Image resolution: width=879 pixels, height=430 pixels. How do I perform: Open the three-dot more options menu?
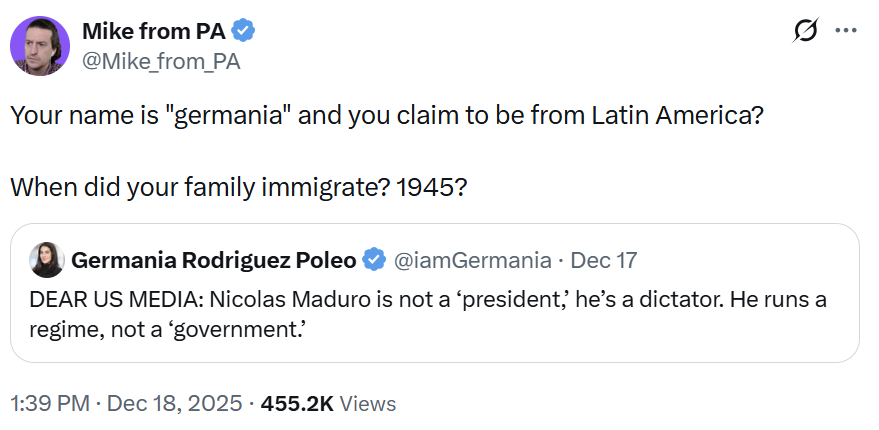(x=846, y=32)
